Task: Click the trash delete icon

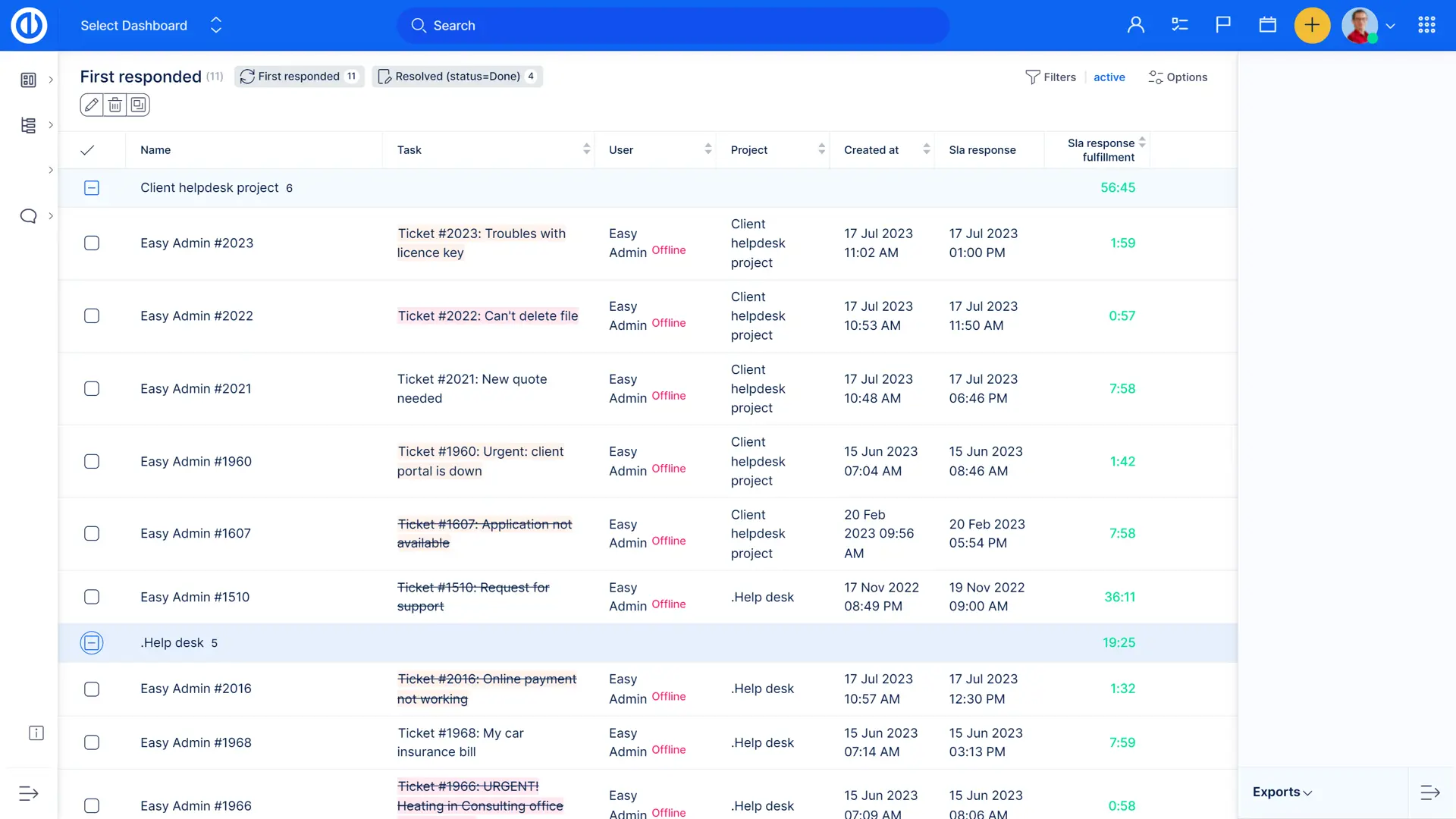Action: [115, 105]
